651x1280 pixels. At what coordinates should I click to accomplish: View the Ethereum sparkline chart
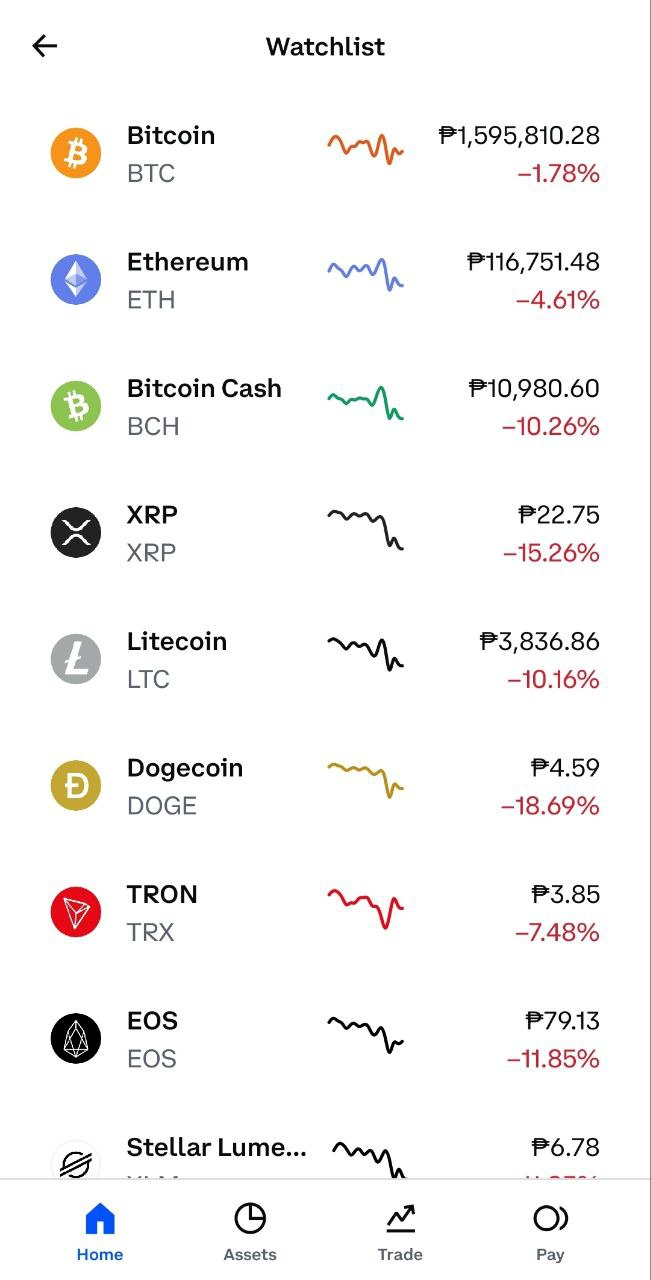point(365,273)
